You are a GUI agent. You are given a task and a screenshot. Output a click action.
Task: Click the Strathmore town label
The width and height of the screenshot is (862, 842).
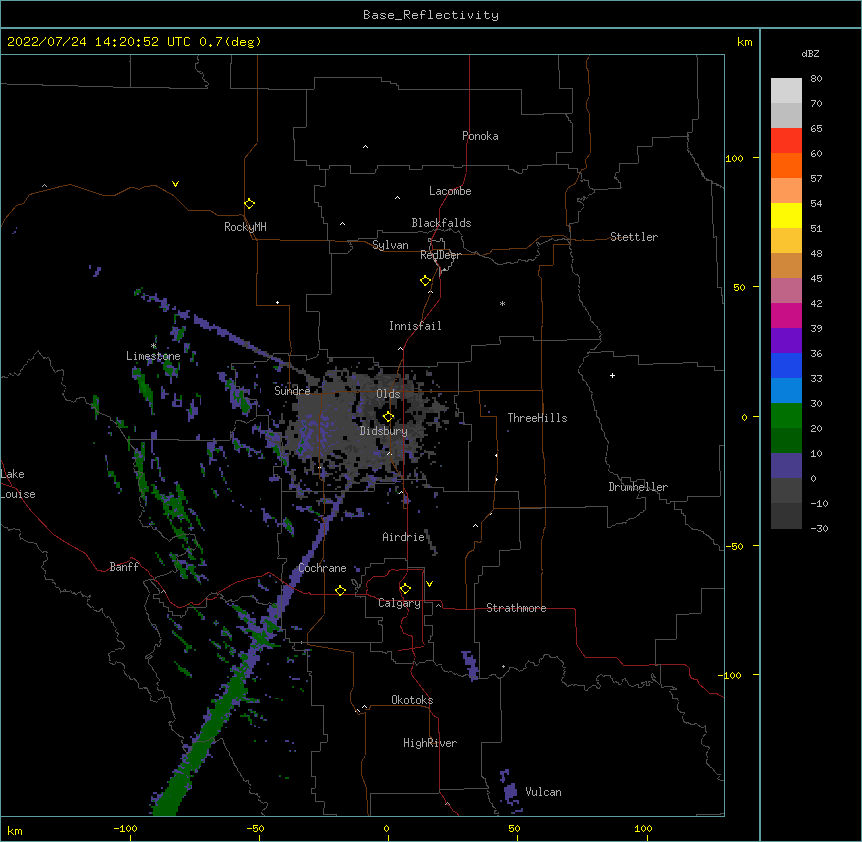click(516, 608)
